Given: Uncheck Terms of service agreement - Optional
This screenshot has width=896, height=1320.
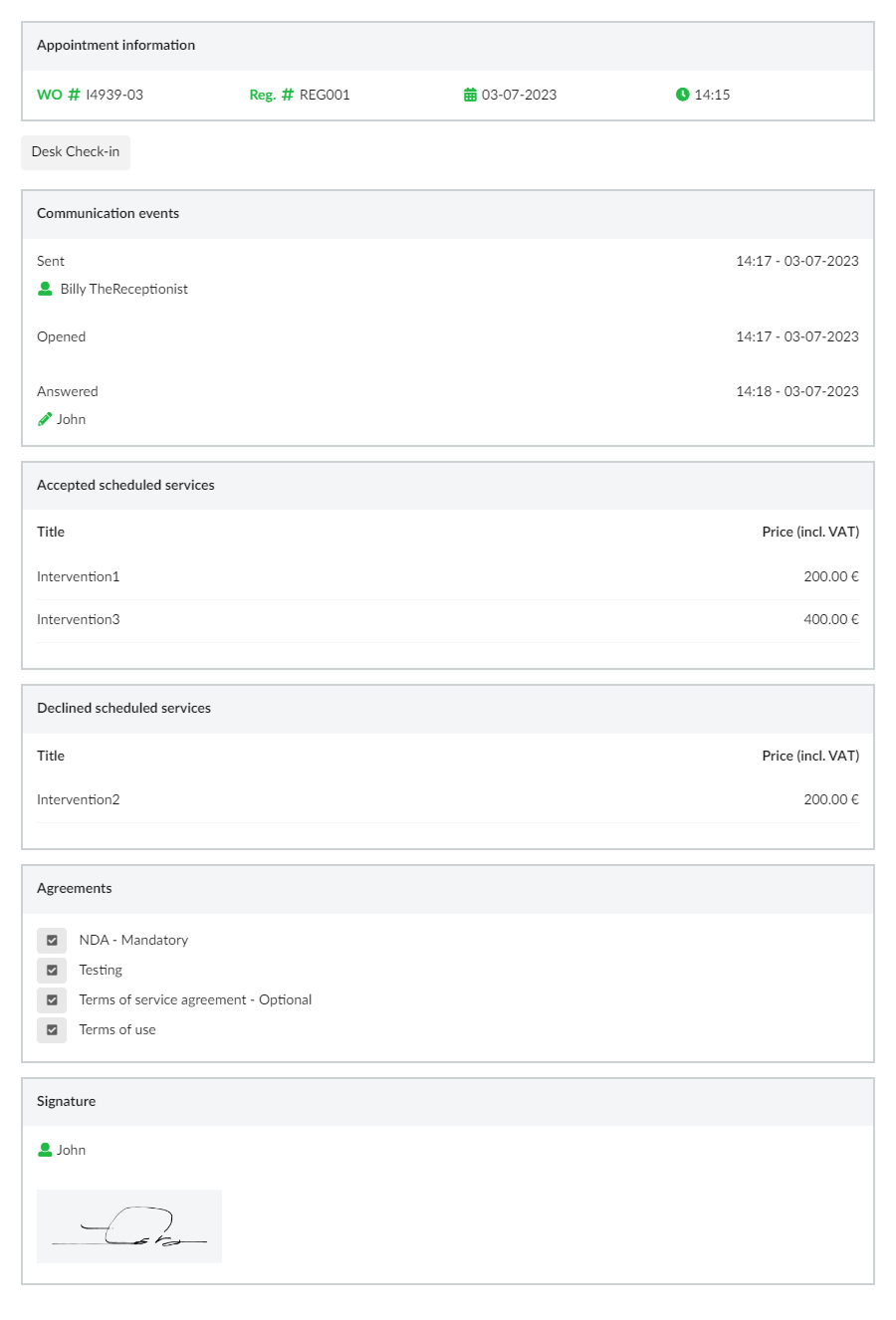Looking at the screenshot, I should (52, 999).
